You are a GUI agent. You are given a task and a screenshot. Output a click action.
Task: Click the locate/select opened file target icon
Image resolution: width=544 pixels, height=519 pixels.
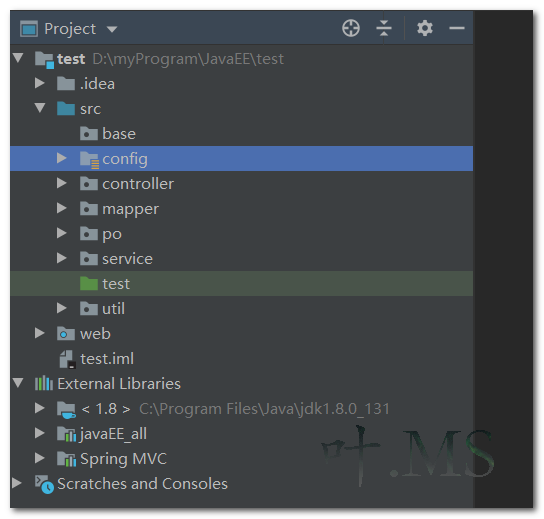coord(351,28)
